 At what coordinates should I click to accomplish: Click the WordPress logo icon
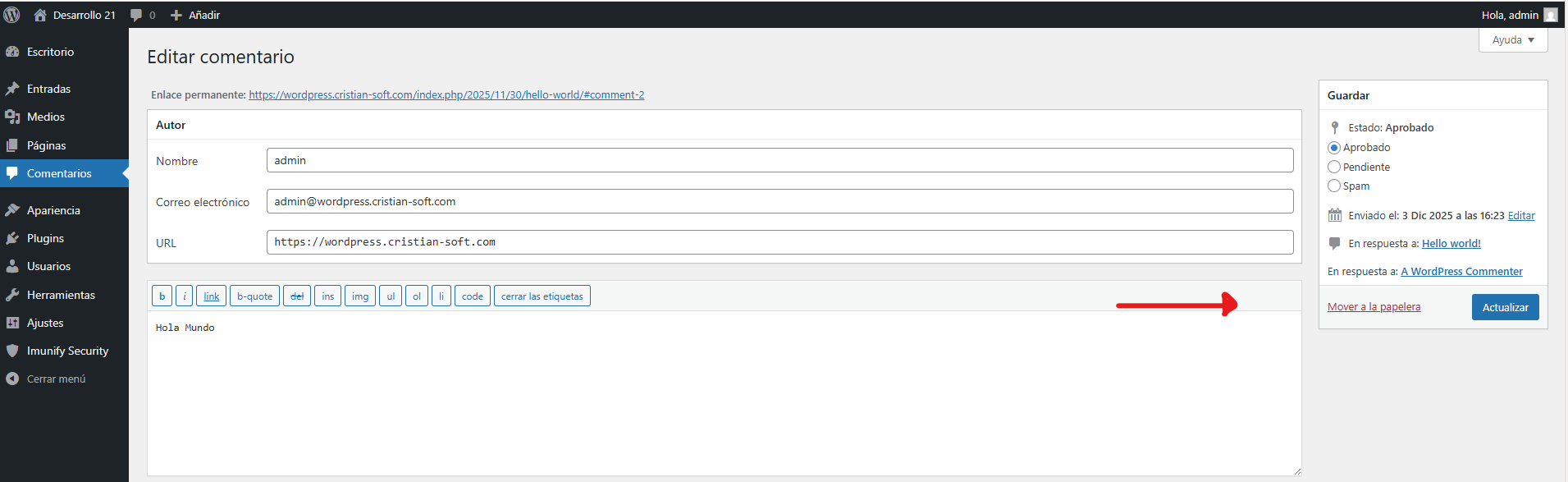pyautogui.click(x=12, y=15)
